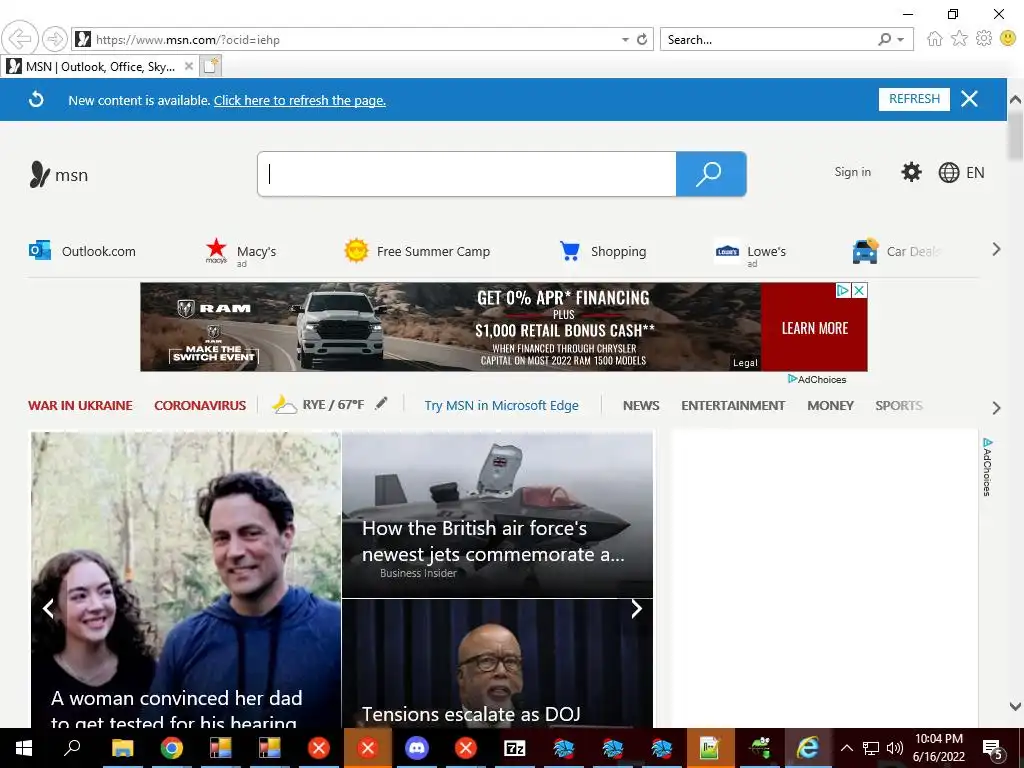Open 7-Zip from the taskbar
The width and height of the screenshot is (1024, 768).
pos(515,748)
